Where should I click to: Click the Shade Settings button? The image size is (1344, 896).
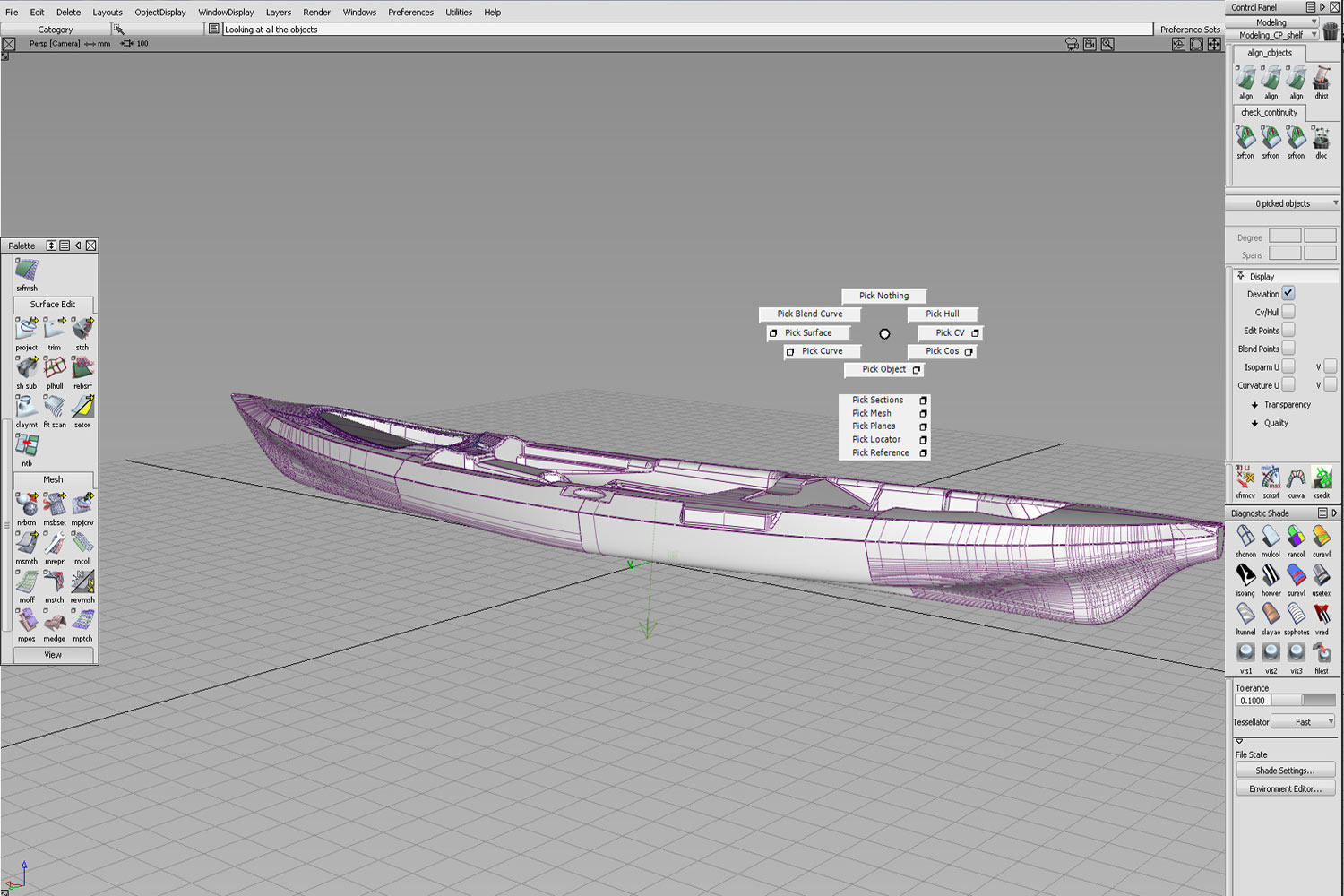point(1285,771)
